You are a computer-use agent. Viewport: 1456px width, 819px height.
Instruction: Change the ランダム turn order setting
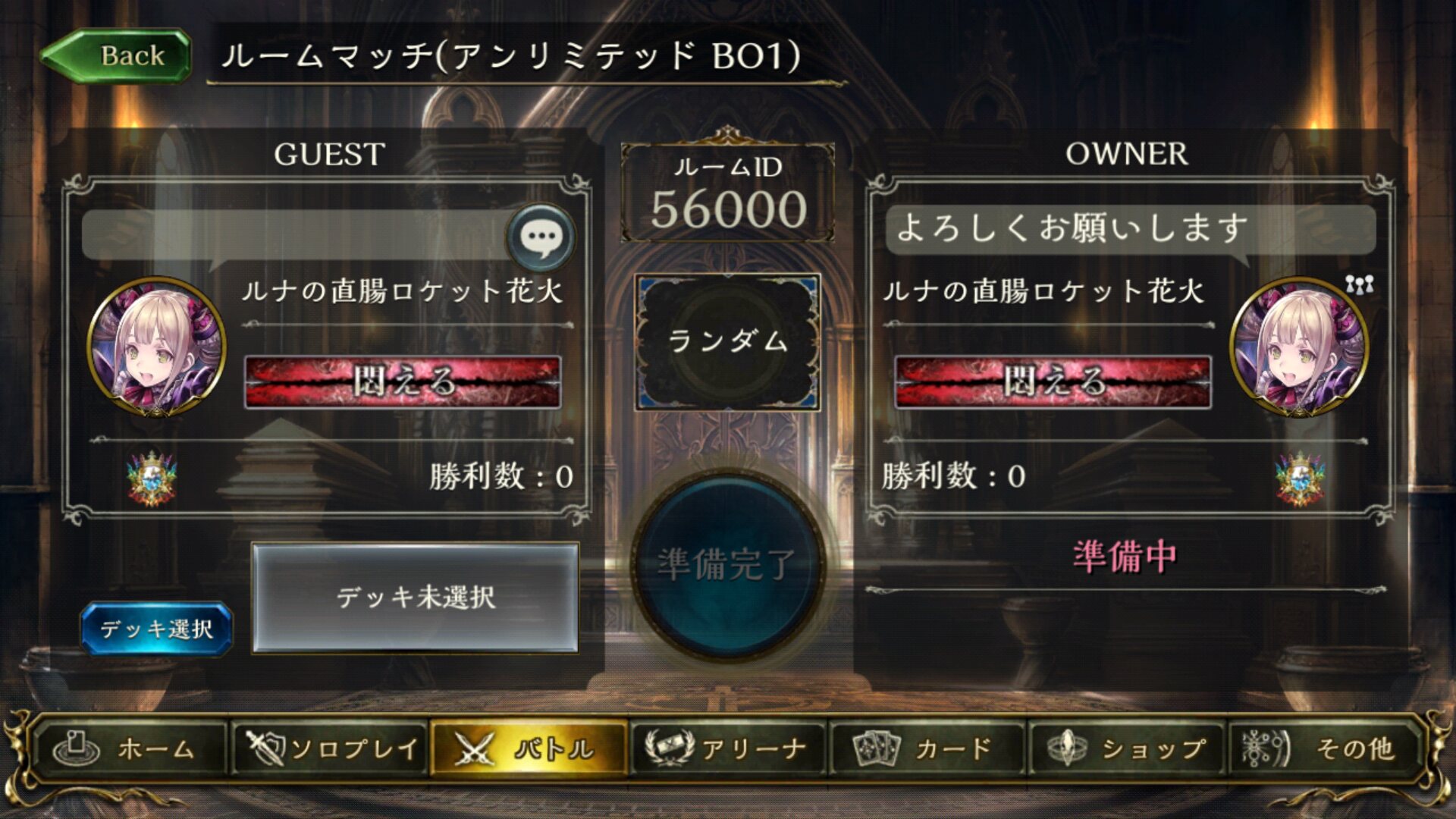(727, 342)
